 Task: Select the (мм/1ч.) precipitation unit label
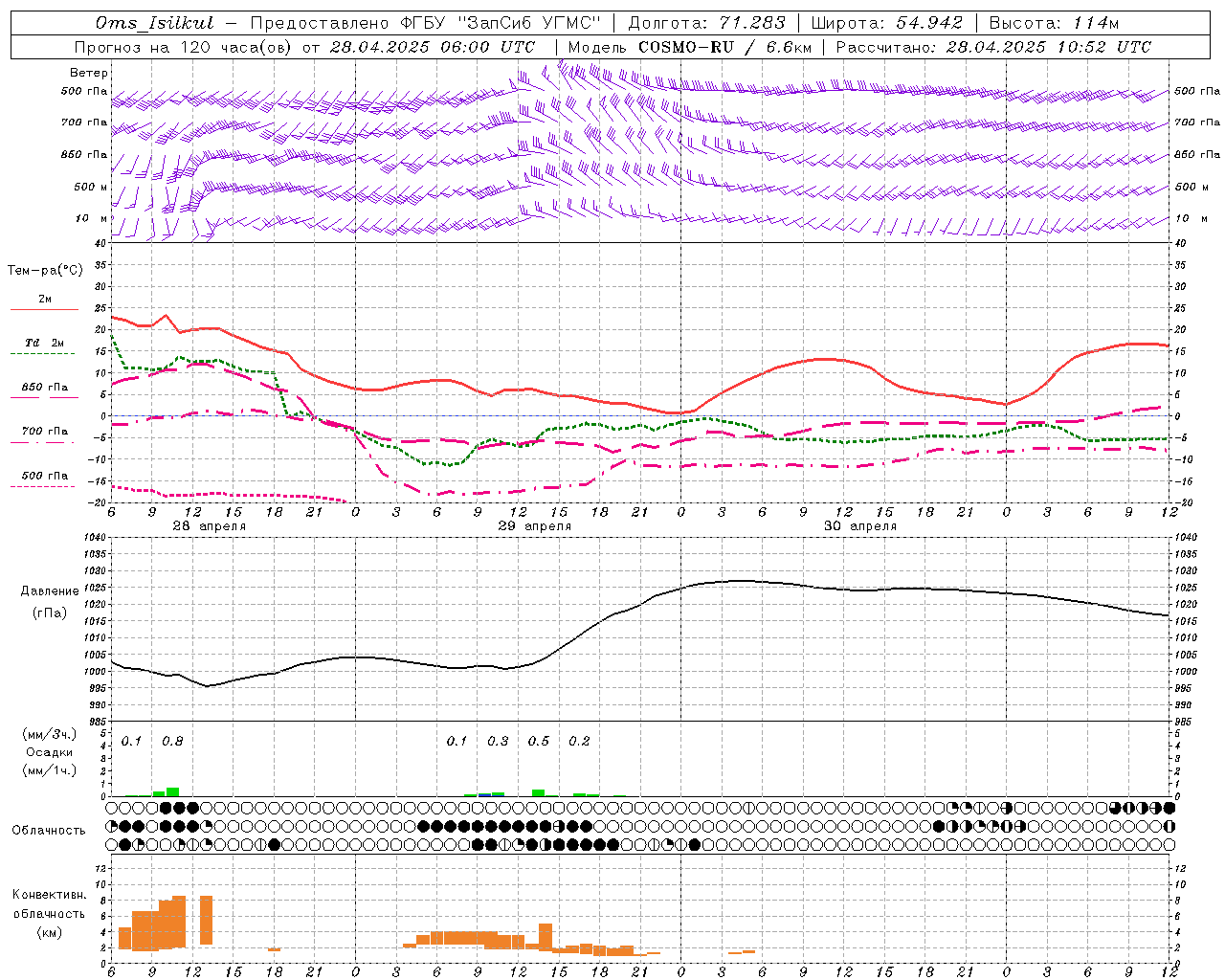click(x=50, y=769)
